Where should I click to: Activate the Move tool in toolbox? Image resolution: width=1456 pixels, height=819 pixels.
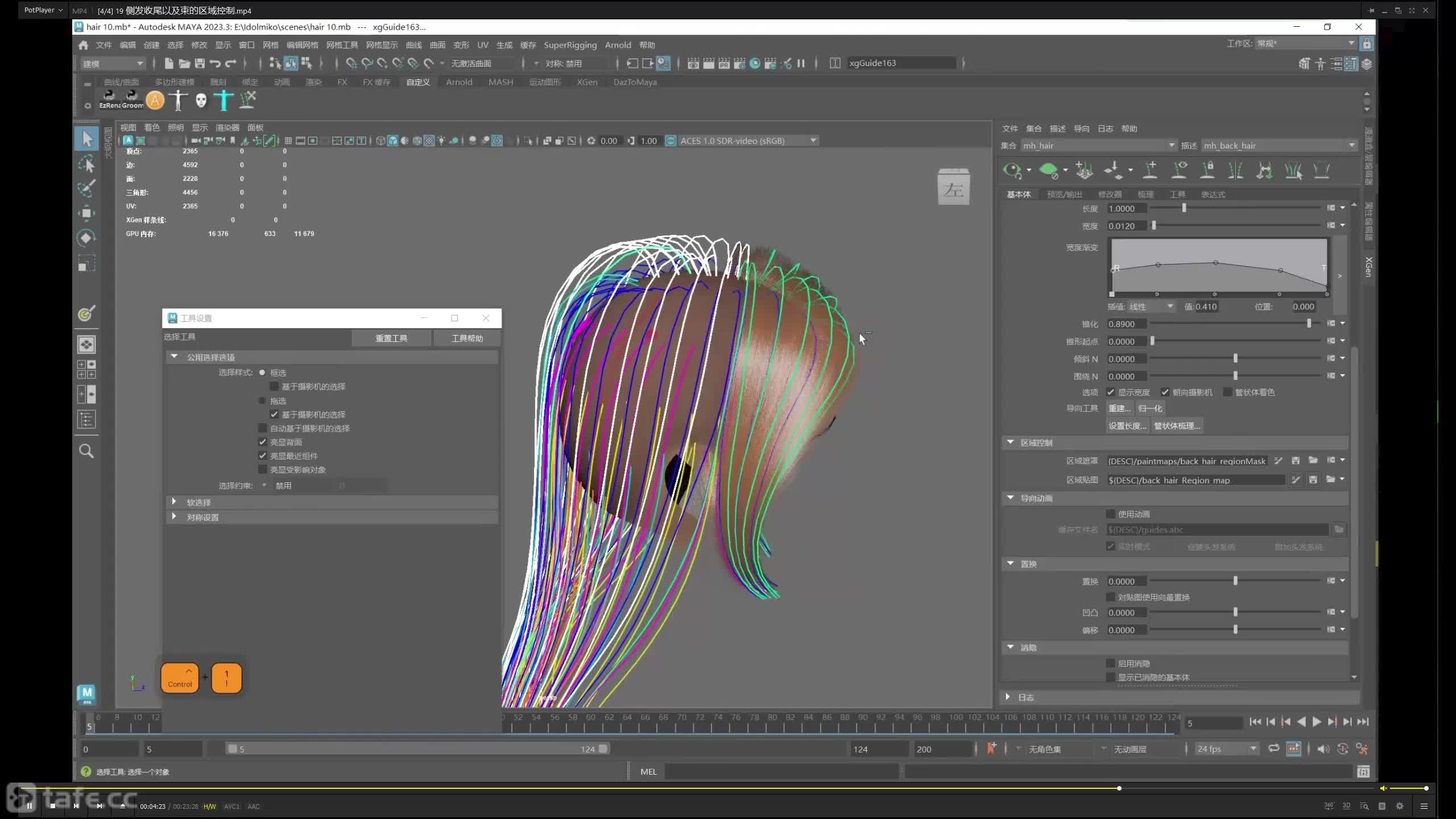coord(86,213)
